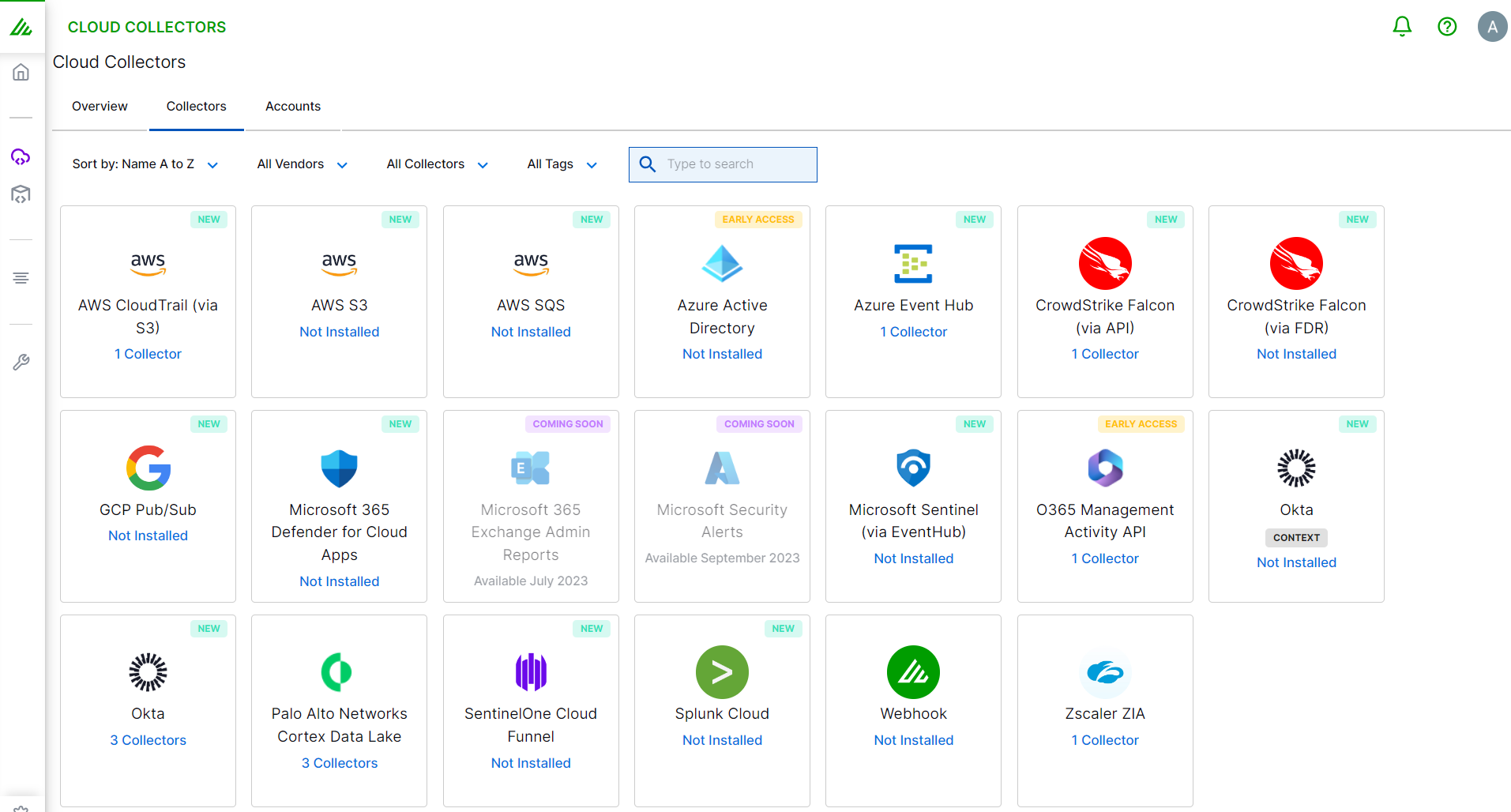Click the "Available September 2023" text
This screenshot has height=812, width=1511.
click(x=722, y=558)
